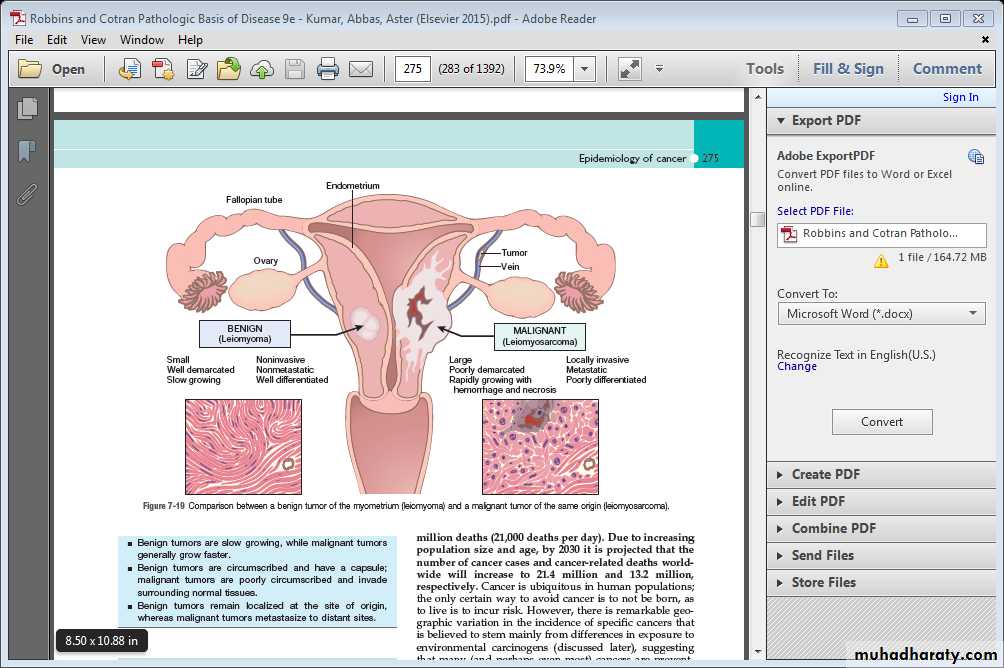Open the zoom percentage dropdown arrow
1004x668 pixels.
(x=585, y=69)
